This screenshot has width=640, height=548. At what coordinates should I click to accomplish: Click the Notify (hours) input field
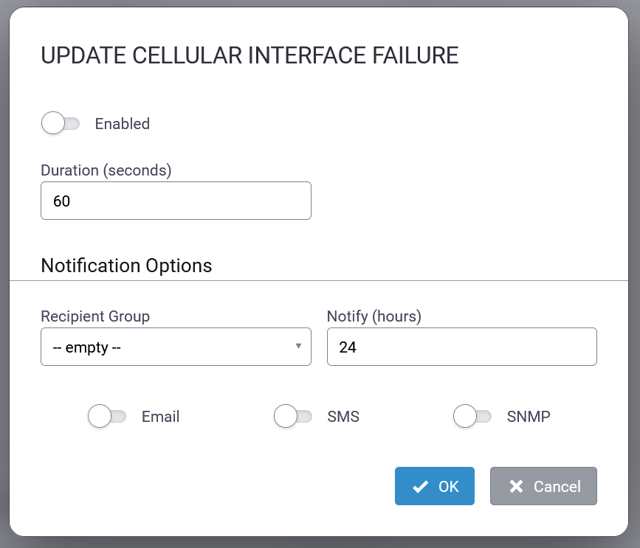(461, 347)
